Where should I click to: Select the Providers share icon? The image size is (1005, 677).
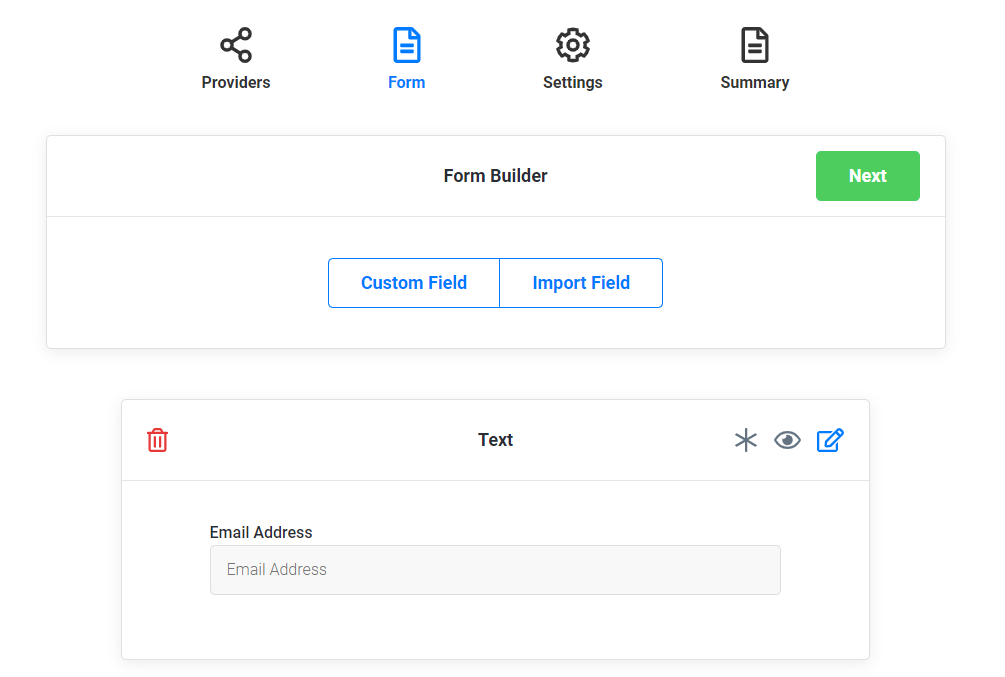coord(235,44)
